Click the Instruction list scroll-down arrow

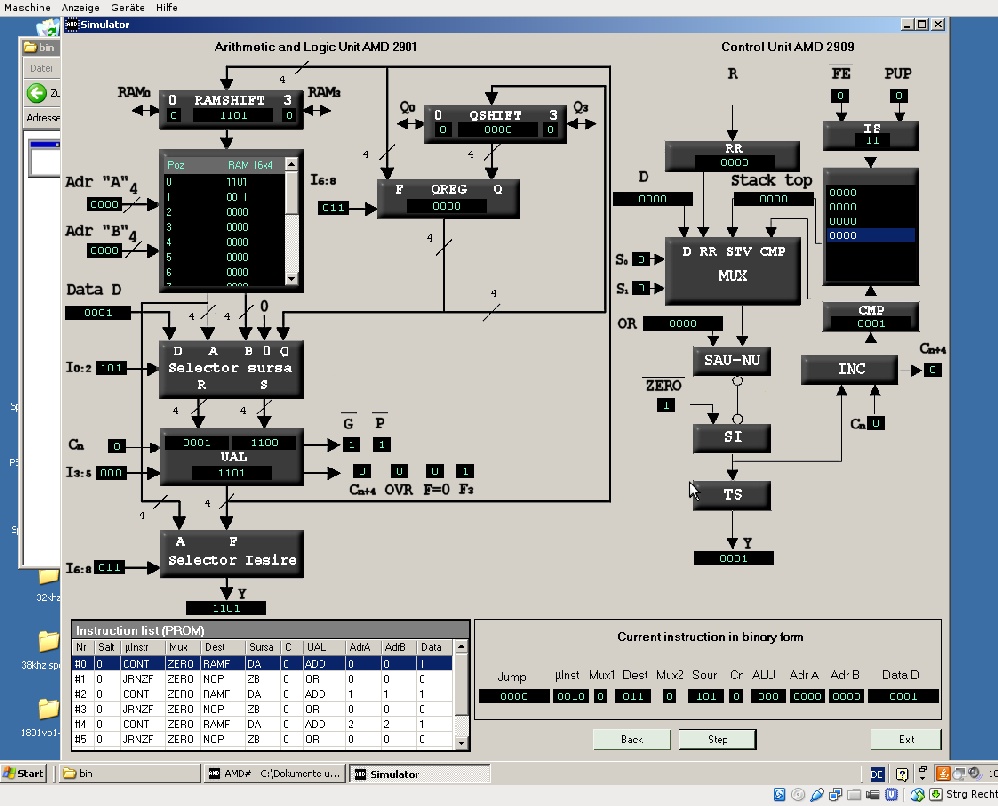tap(461, 743)
